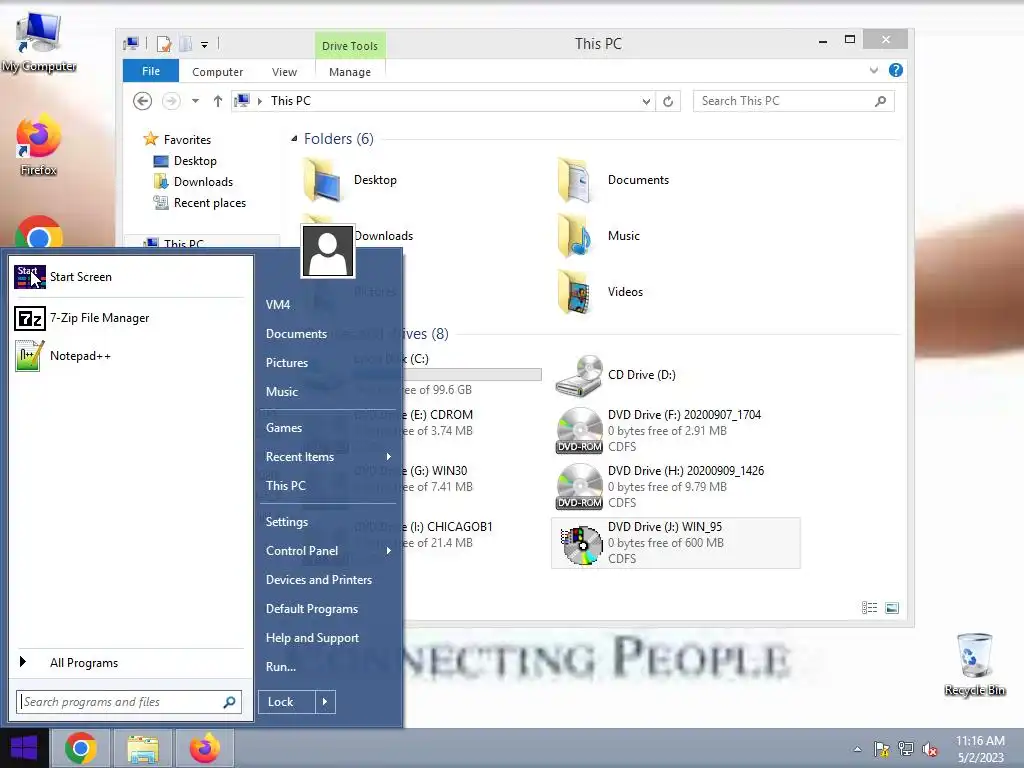Click the muted volume tray icon
Viewport: 1024px width, 768px height.
931,749
